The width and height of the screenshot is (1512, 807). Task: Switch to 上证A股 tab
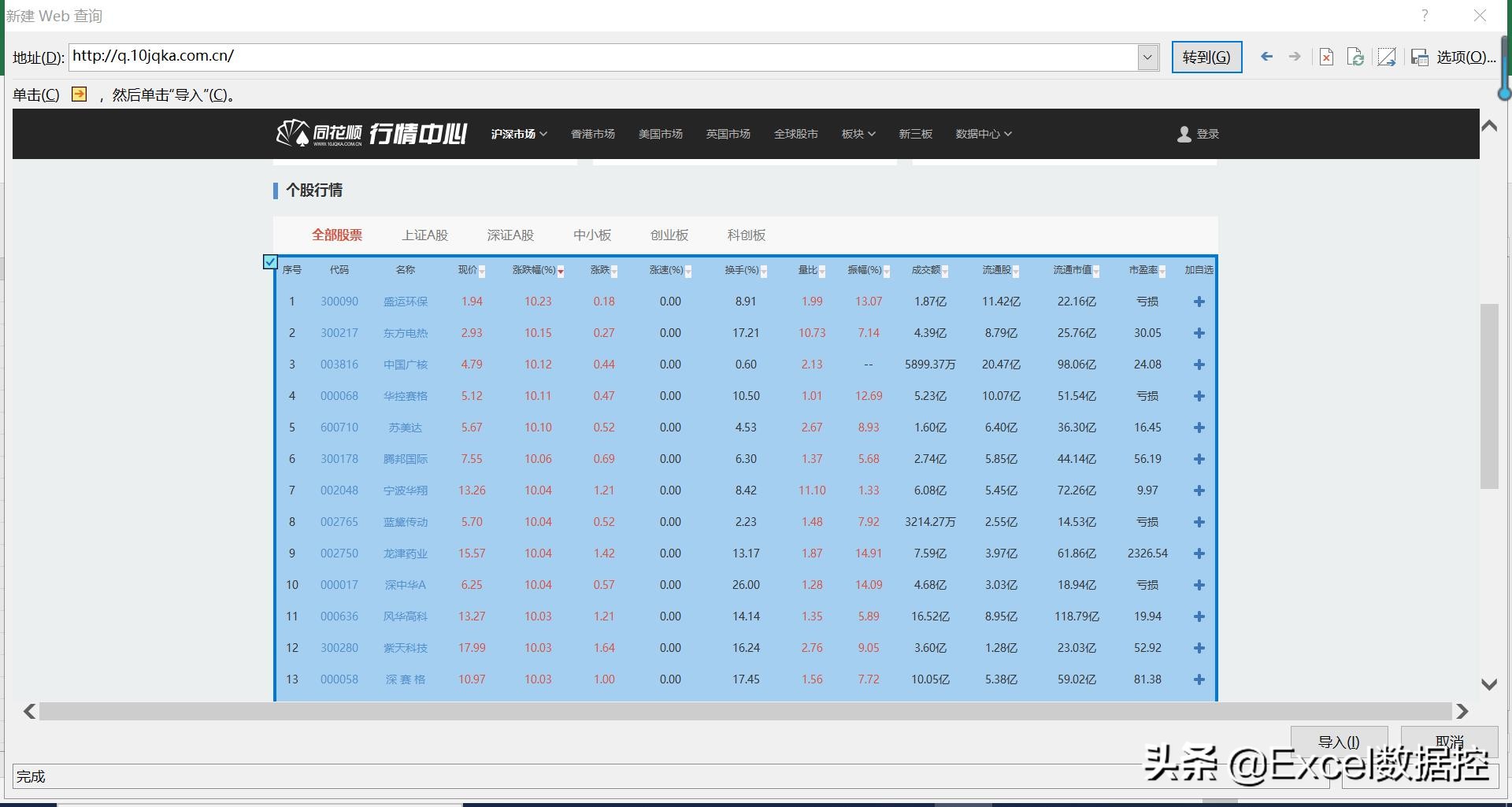(x=424, y=235)
